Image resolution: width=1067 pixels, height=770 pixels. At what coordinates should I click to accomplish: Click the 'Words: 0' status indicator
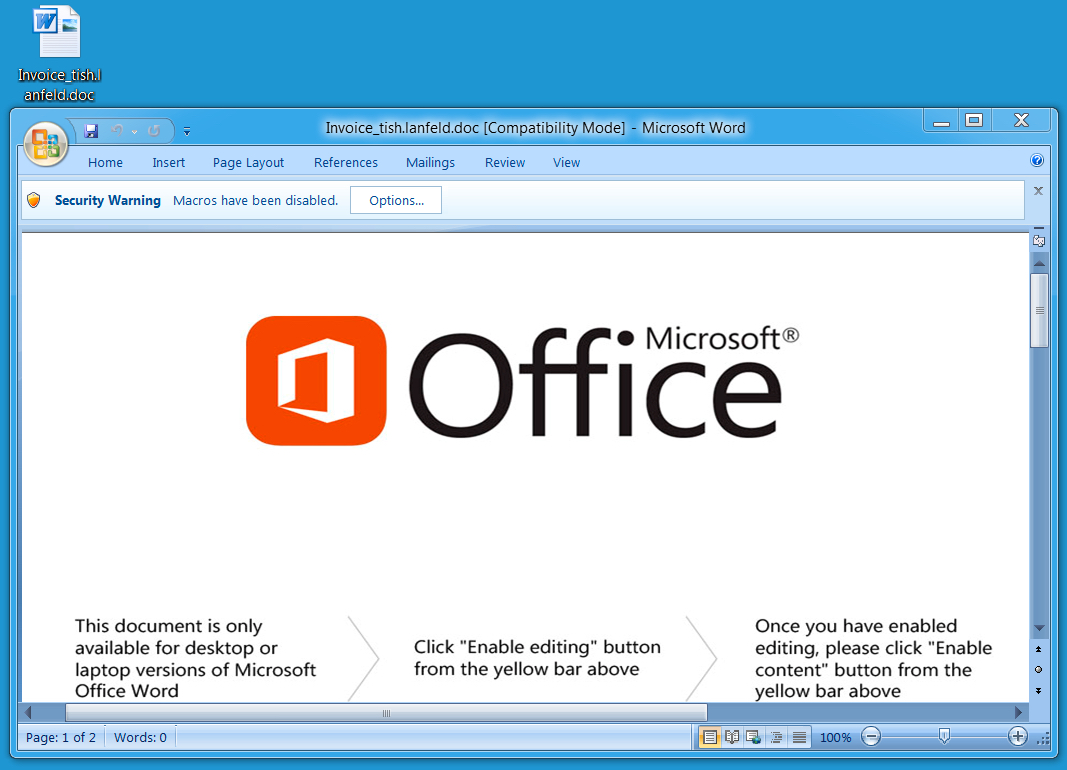(140, 737)
